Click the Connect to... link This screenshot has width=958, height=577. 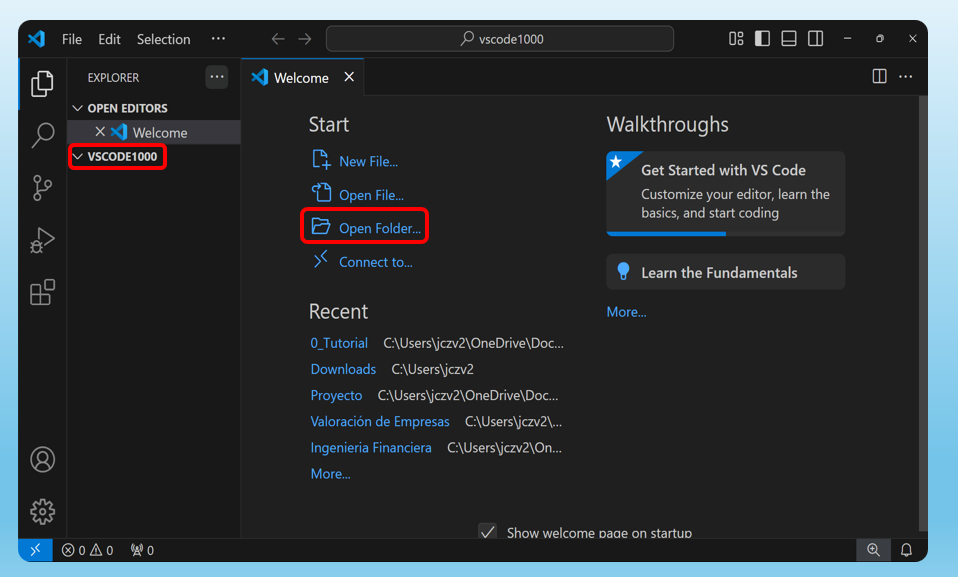tap(376, 262)
